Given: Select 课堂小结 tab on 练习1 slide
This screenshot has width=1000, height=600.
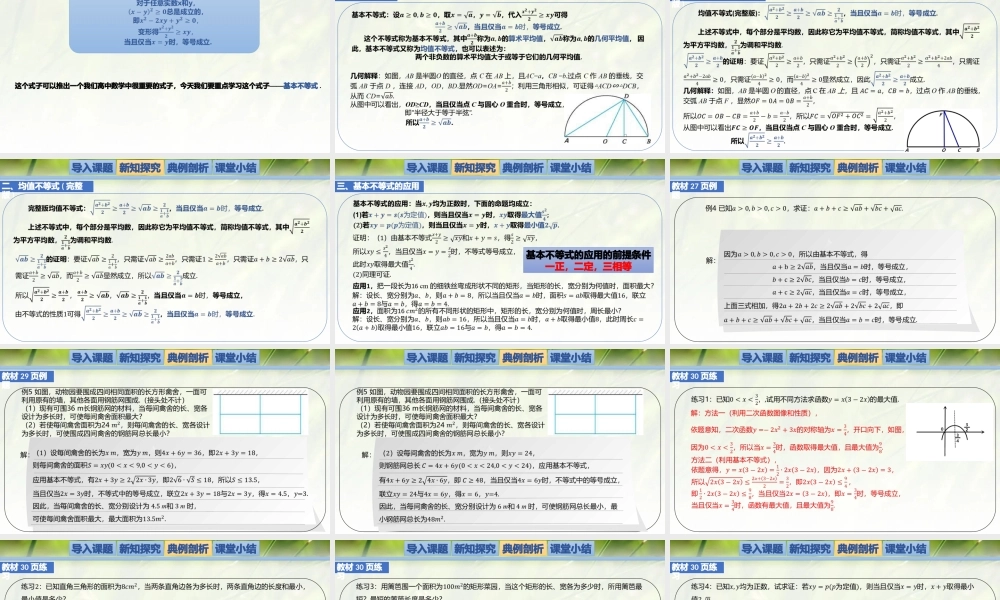Looking at the screenshot, I should (x=906, y=358).
